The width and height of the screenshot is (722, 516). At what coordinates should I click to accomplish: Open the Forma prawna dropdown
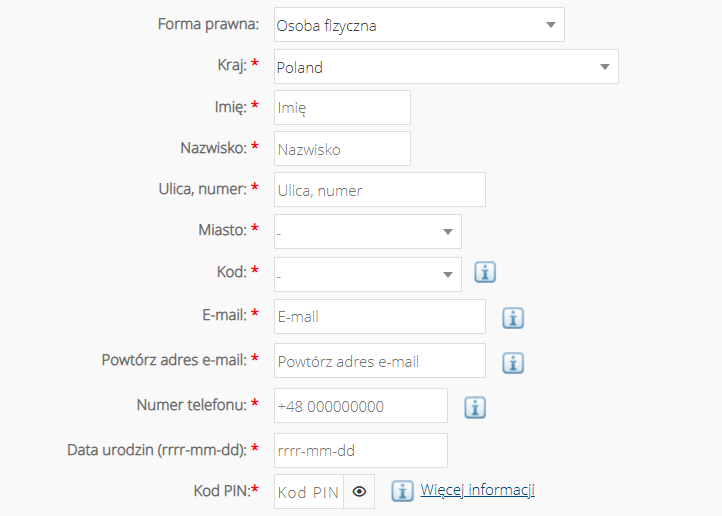click(x=419, y=24)
